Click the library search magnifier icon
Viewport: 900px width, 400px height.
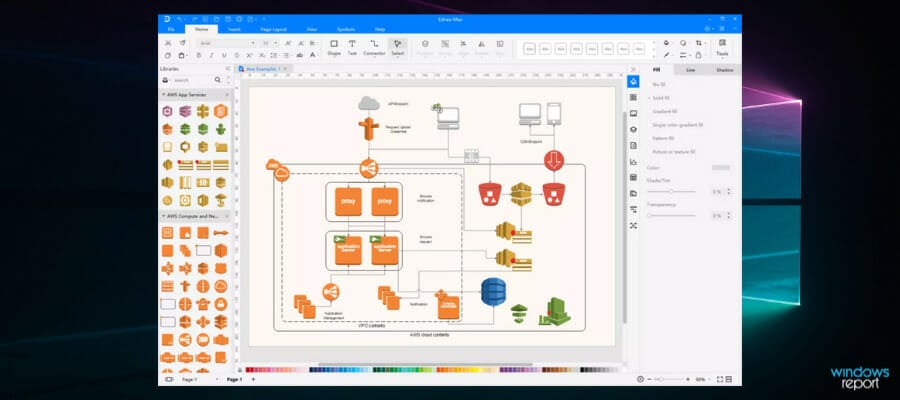tap(218, 80)
